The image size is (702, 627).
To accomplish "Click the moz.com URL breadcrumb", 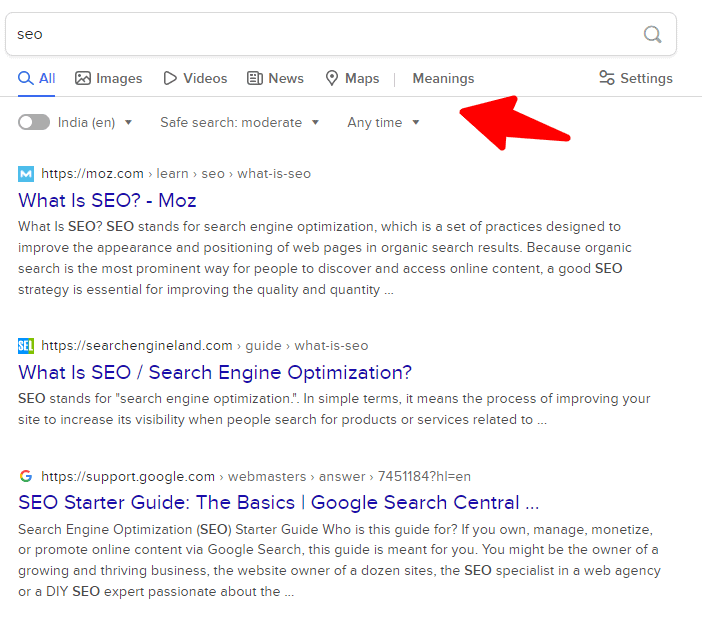I will click(176, 174).
